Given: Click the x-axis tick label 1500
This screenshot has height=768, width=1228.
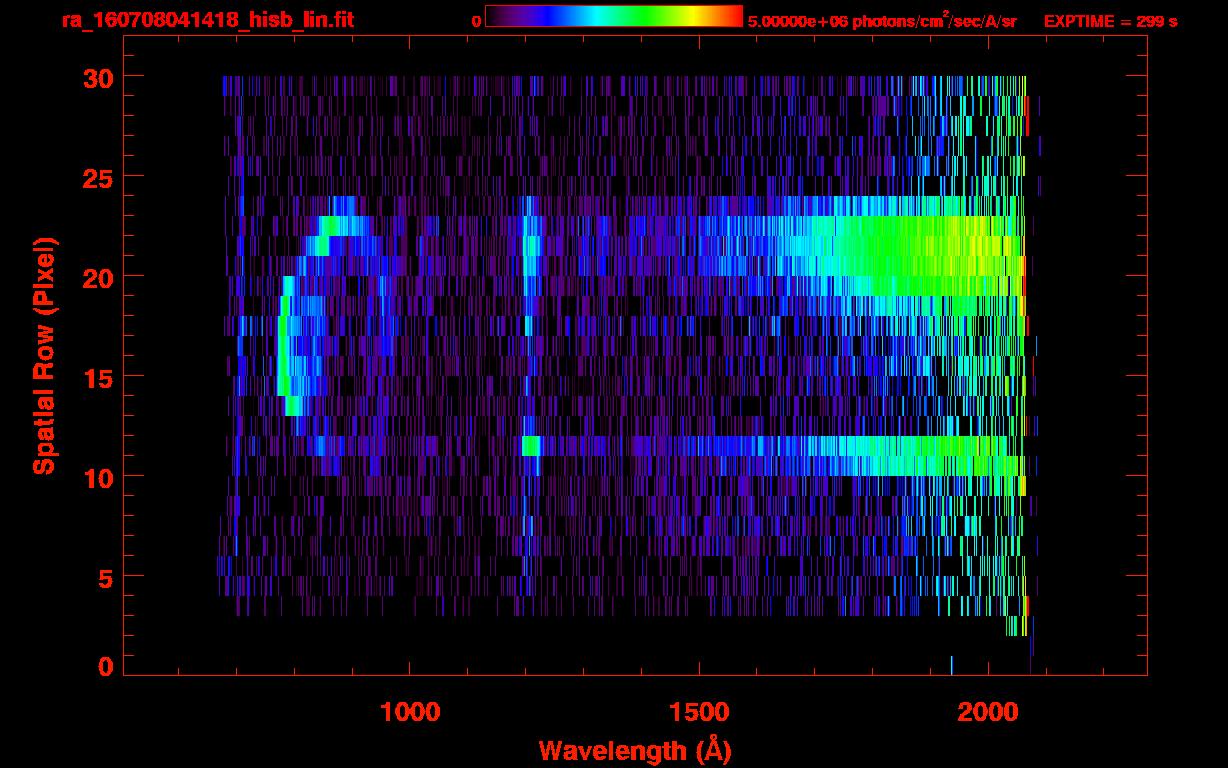Looking at the screenshot, I should point(698,711).
